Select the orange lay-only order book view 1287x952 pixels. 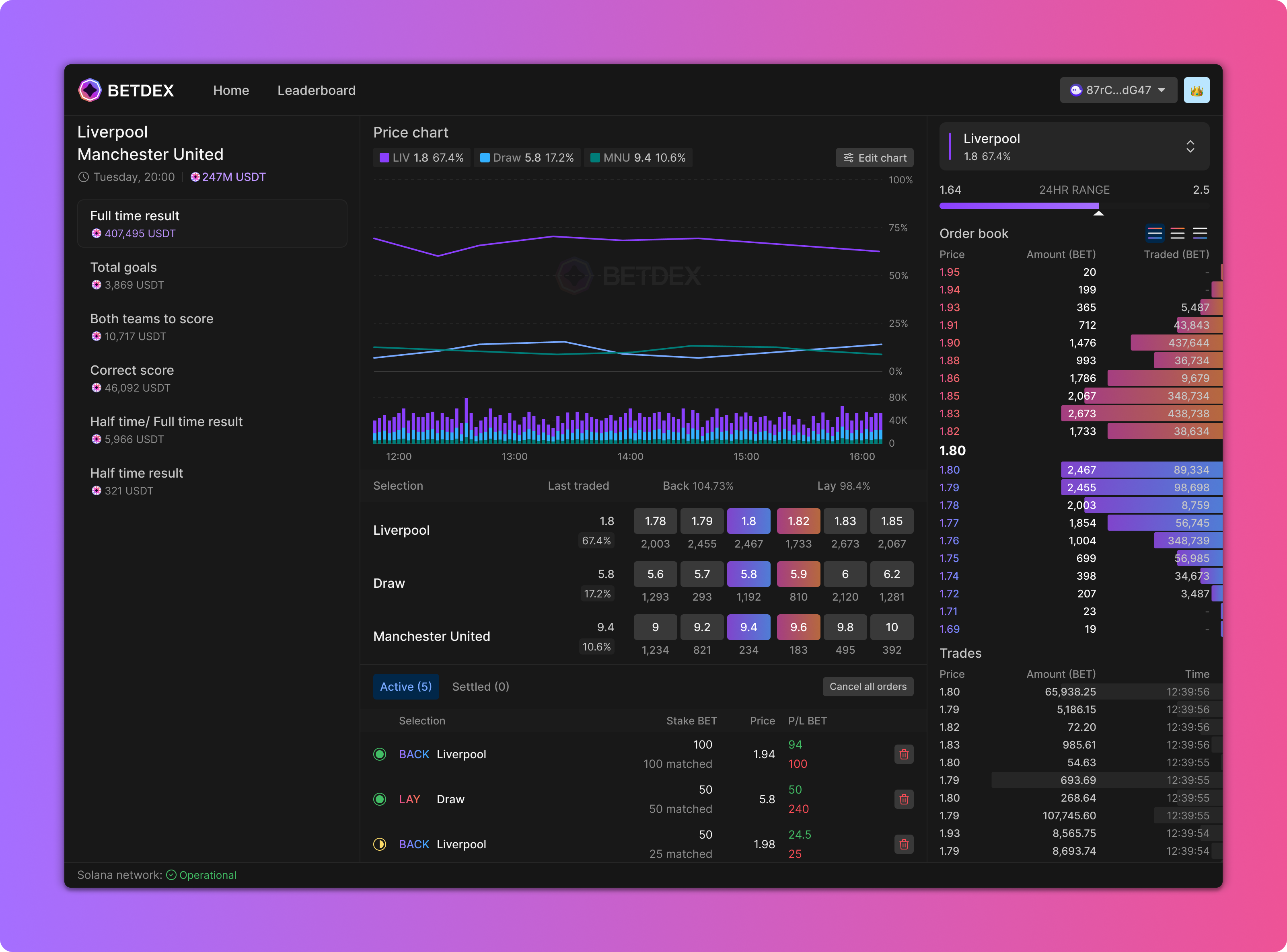pos(1178,234)
